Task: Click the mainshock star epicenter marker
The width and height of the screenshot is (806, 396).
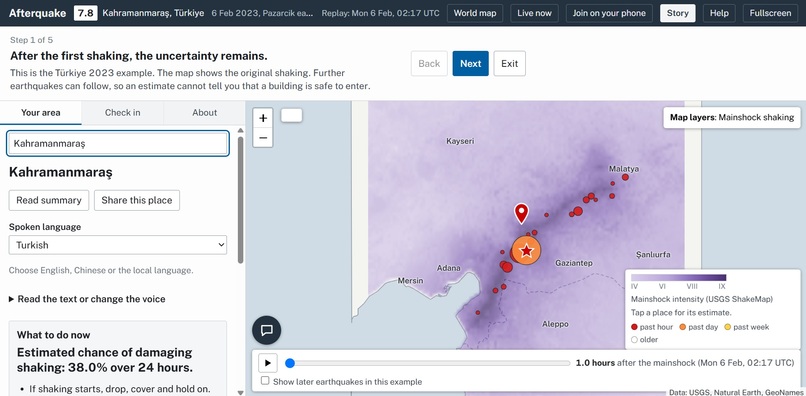Action: (x=526, y=251)
